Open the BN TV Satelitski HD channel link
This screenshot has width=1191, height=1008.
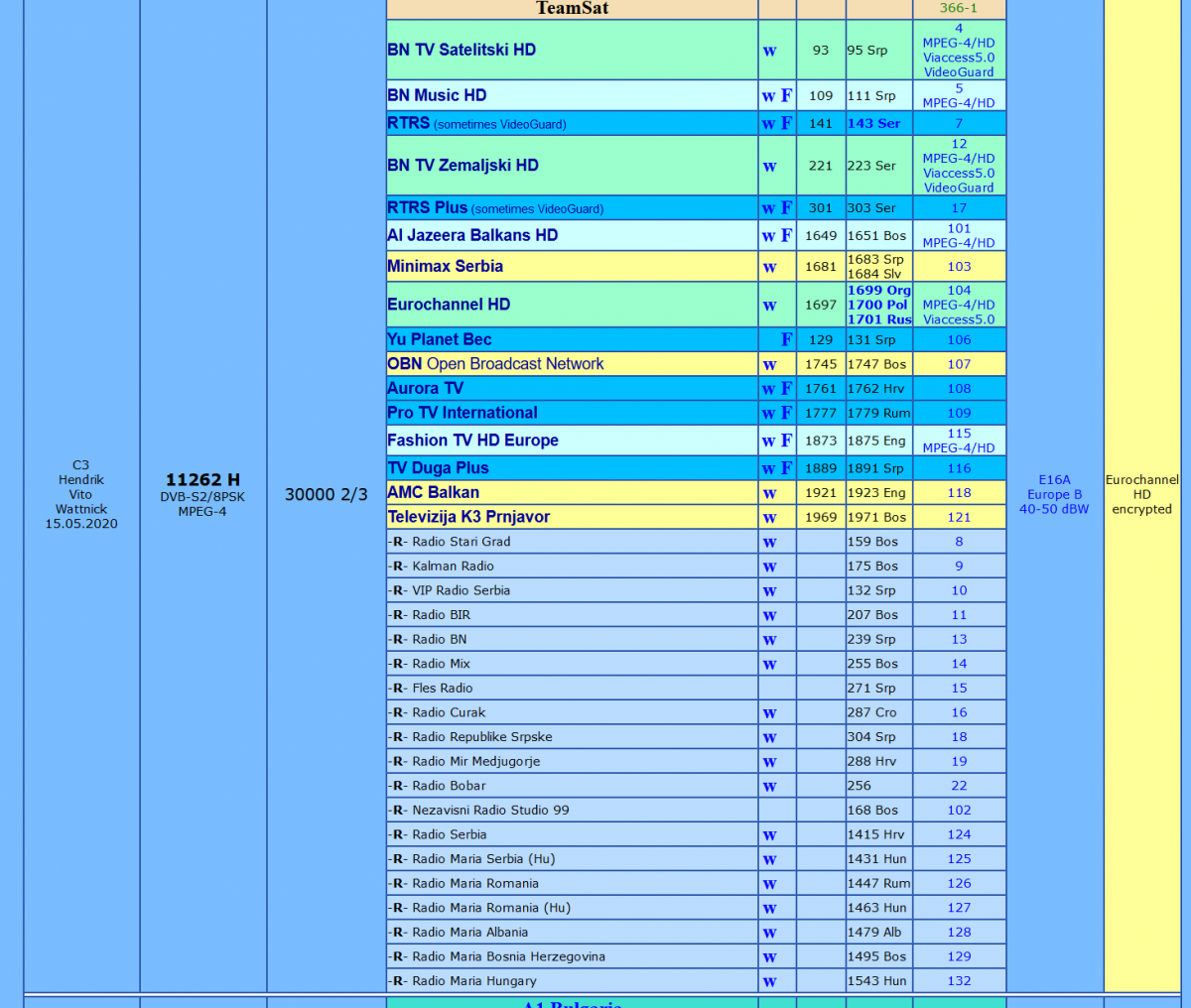tap(462, 50)
